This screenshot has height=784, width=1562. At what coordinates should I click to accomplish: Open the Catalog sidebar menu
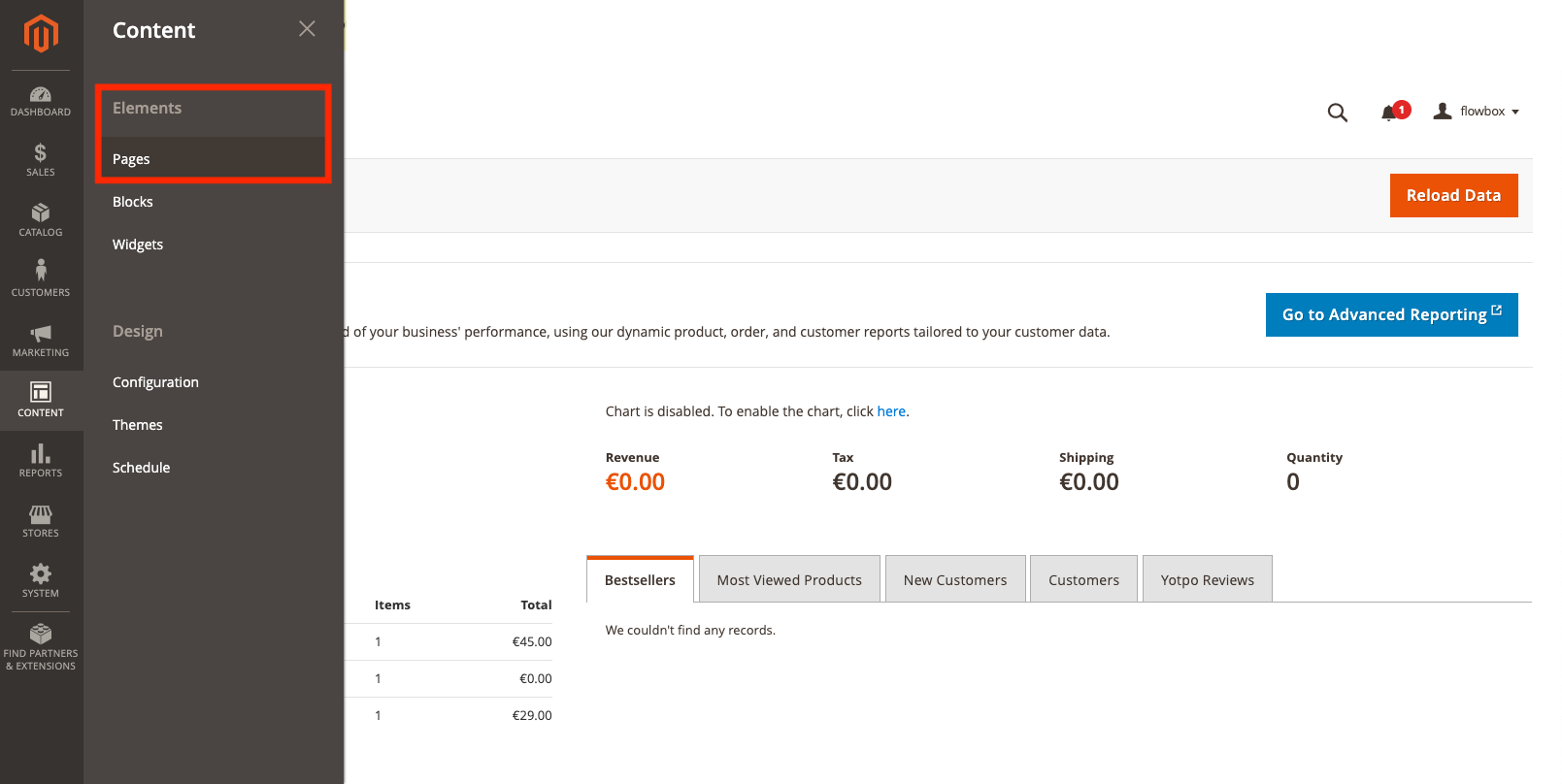tap(41, 220)
